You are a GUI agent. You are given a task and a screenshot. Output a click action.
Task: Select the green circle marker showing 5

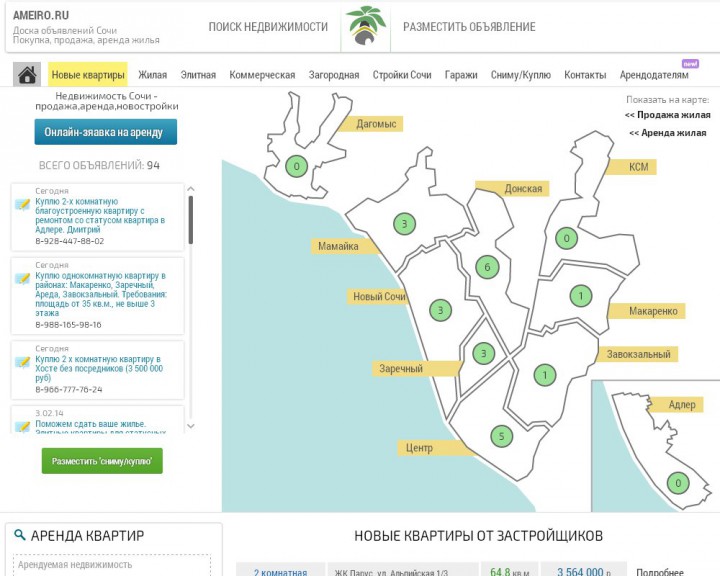coord(502,436)
